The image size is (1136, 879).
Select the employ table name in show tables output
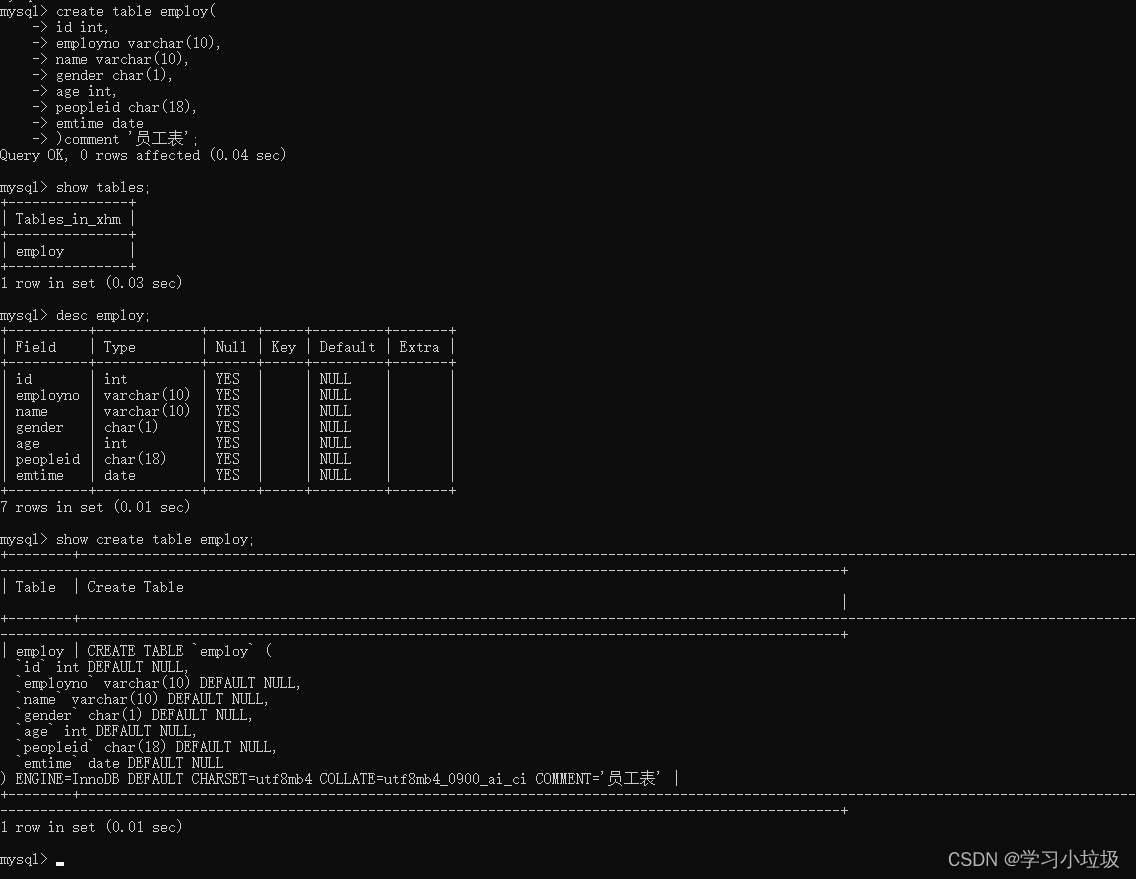[39, 250]
